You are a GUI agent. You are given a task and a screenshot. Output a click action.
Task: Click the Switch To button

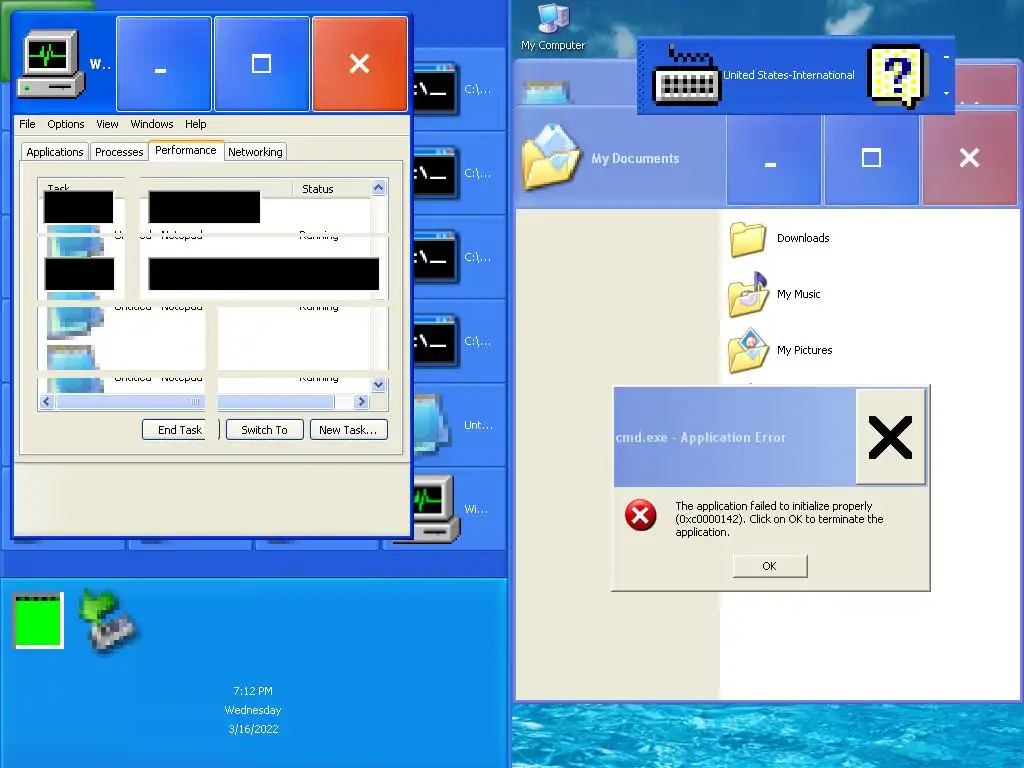tap(264, 430)
